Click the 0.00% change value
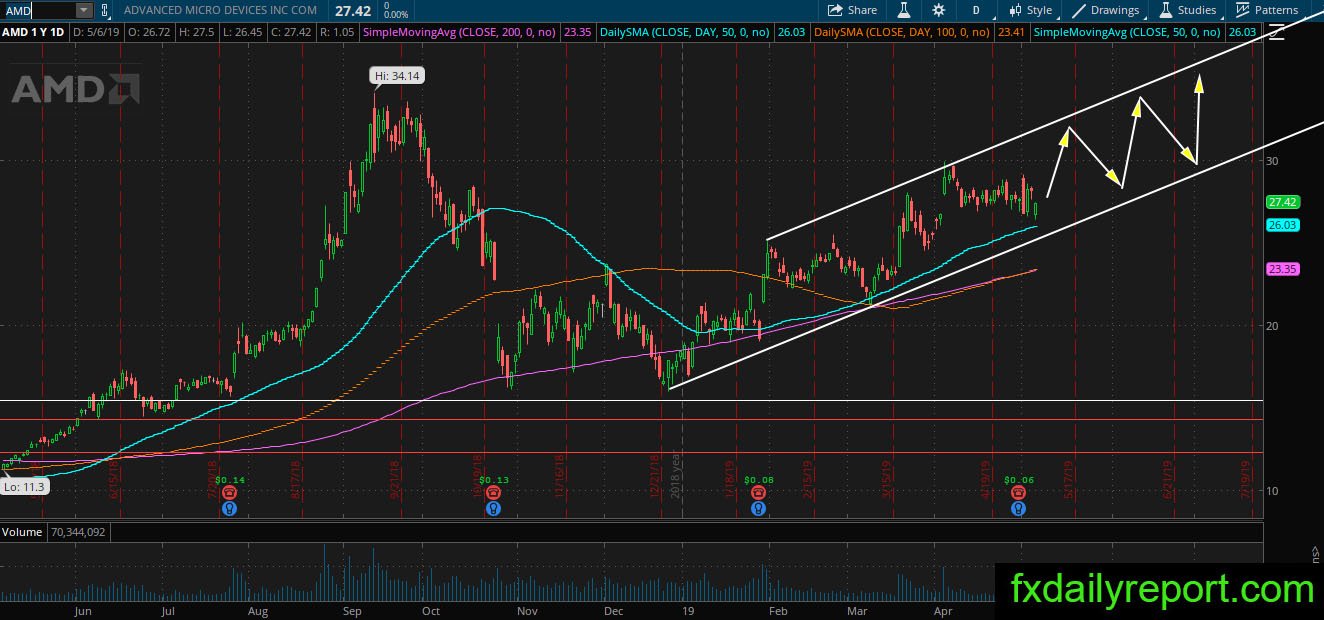This screenshot has height=620, width=1324. click(395, 15)
